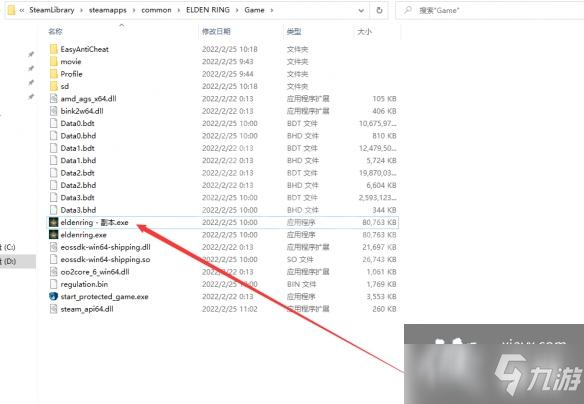The height and width of the screenshot is (404, 584).
Task: Select the file name eldenring.exe
Action: pos(83,235)
